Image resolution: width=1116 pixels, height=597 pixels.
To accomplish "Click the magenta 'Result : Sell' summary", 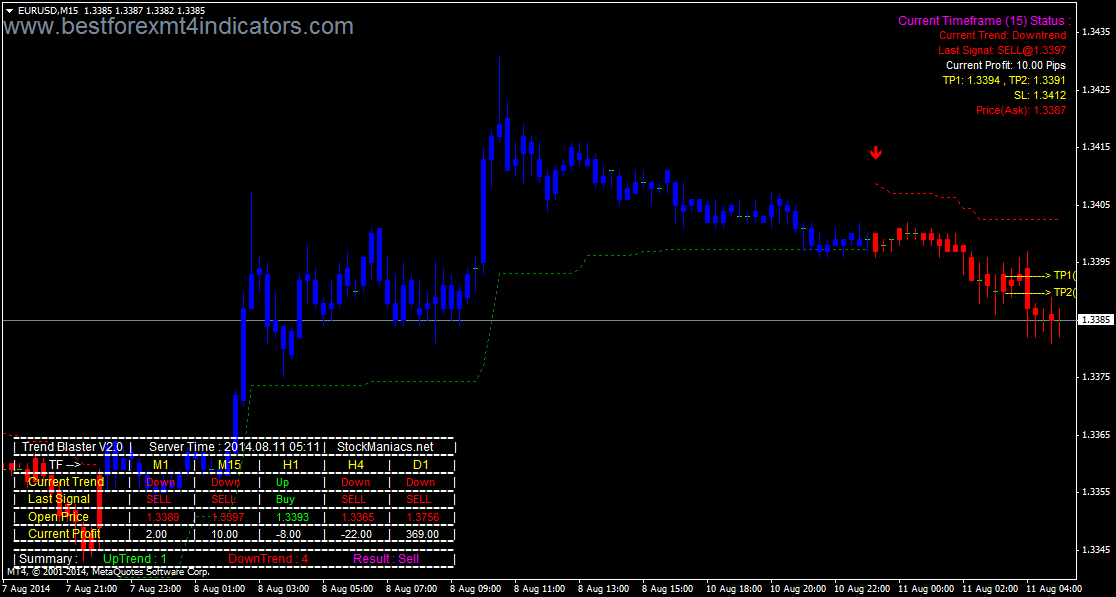I will [386, 559].
